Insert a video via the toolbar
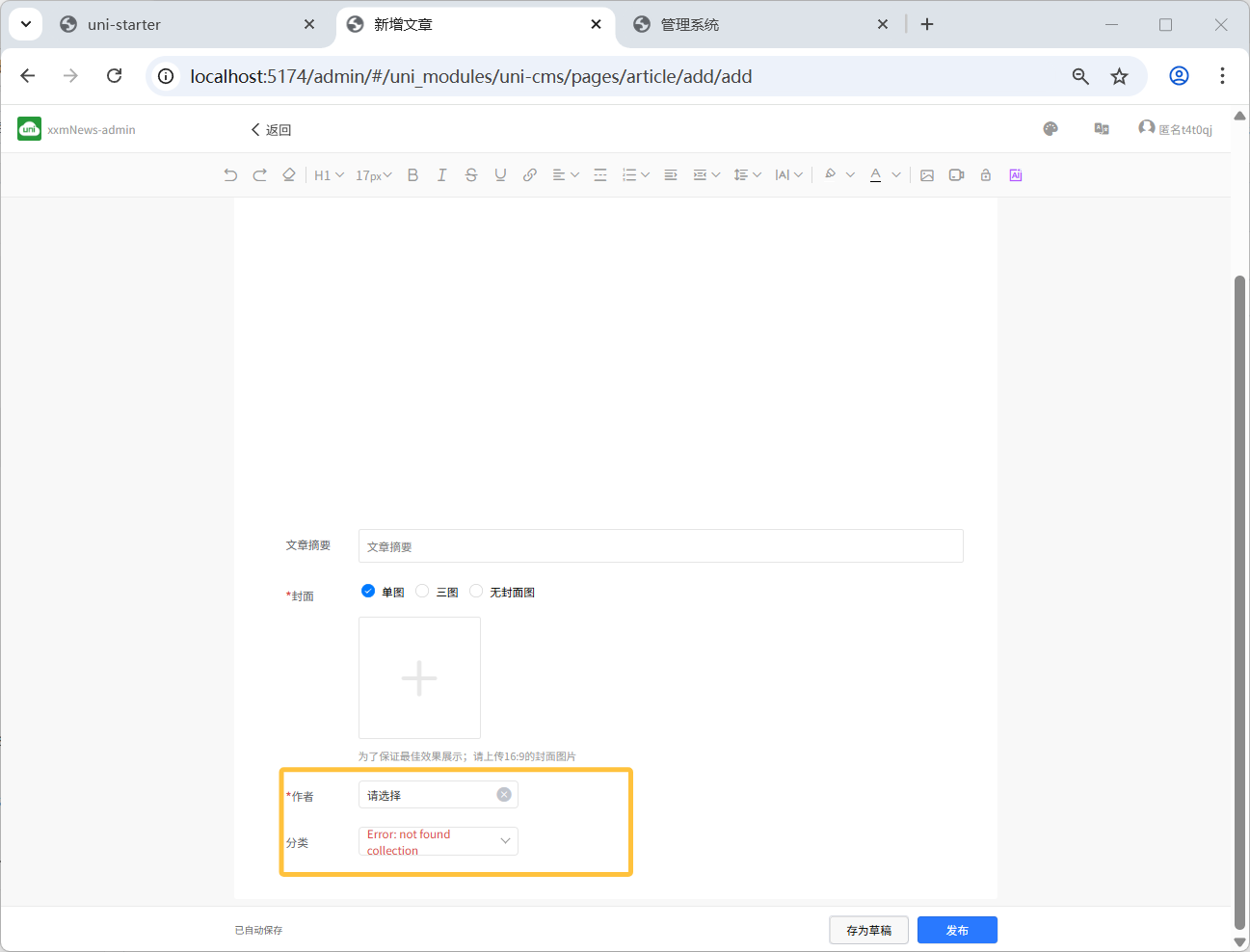Screen dimensions: 1250x952 point(956,175)
